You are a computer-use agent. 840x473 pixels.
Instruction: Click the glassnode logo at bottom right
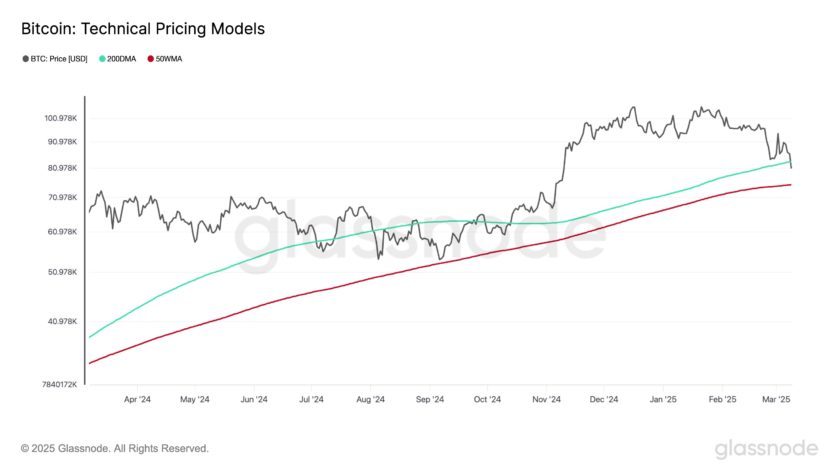pyautogui.click(x=766, y=449)
